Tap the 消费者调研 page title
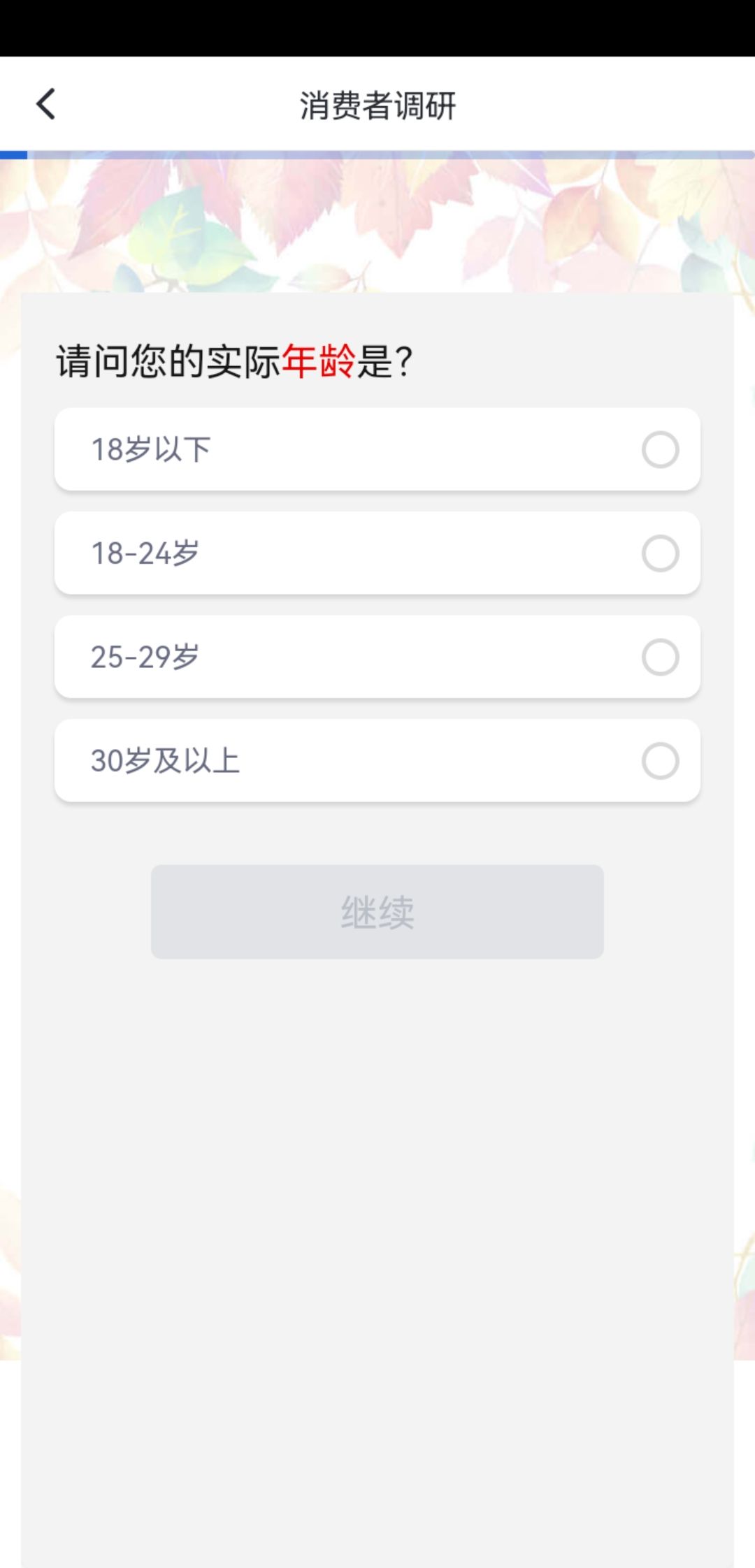Viewport: 755px width, 1568px height. point(377,106)
